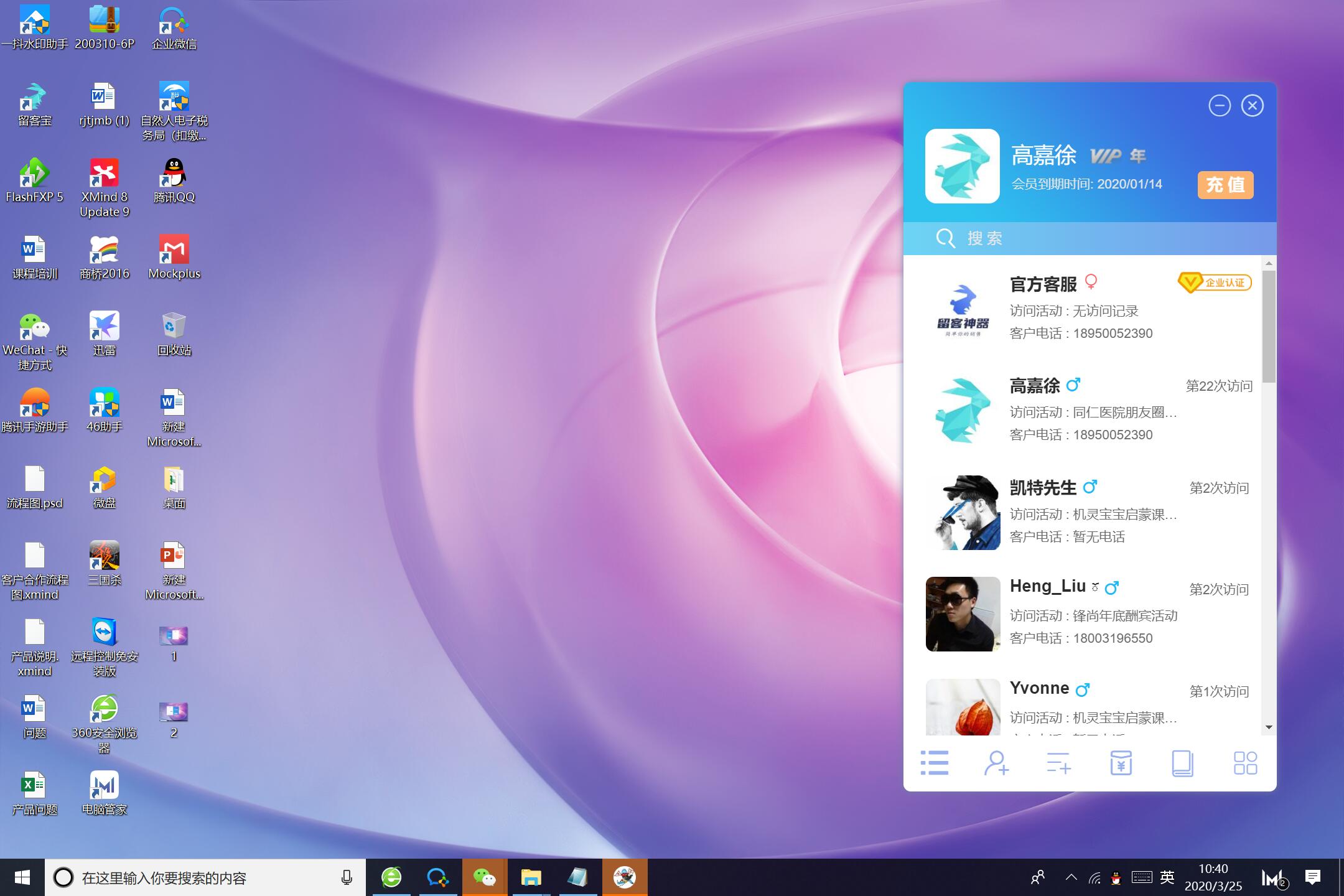Click the scrollbar up arrow in customer list
The width and height of the screenshot is (1344, 896).
tap(1269, 263)
